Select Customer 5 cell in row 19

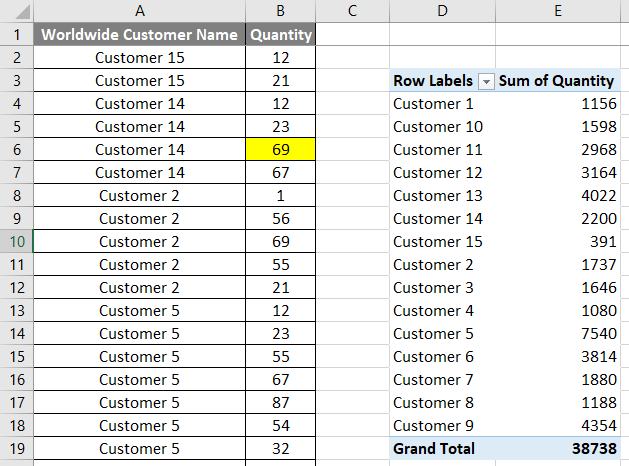140,448
